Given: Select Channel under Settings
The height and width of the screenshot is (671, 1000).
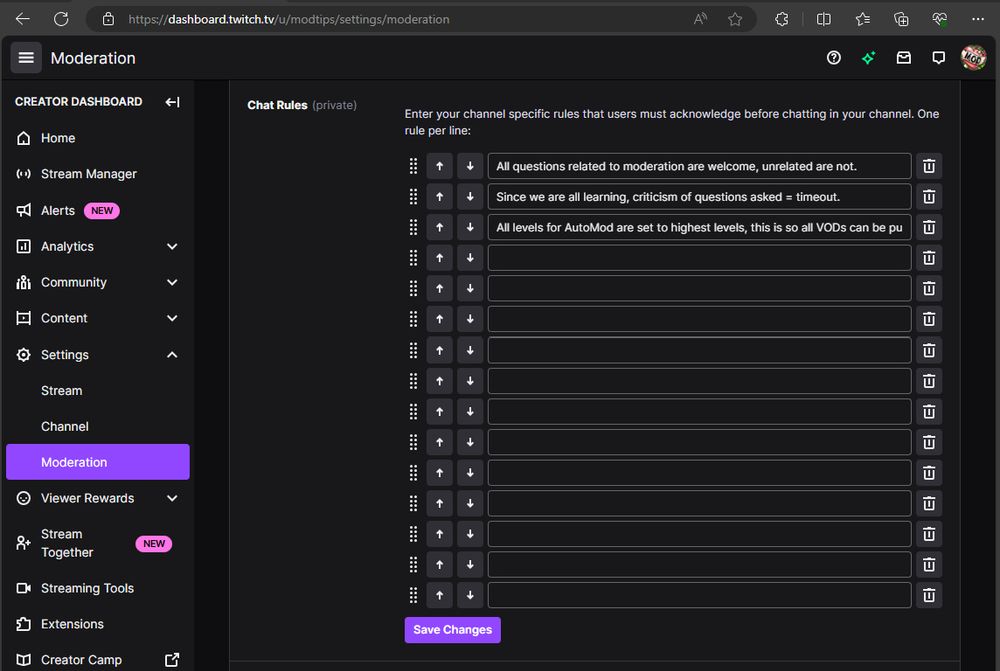Looking at the screenshot, I should (64, 426).
